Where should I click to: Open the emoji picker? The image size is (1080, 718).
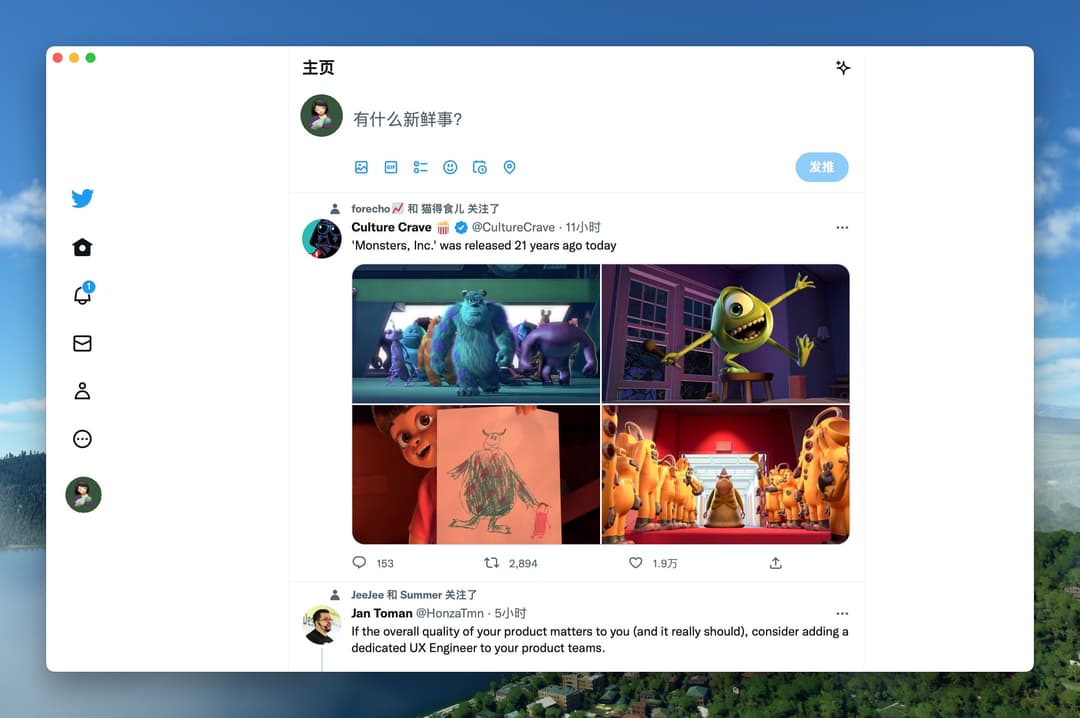click(450, 167)
